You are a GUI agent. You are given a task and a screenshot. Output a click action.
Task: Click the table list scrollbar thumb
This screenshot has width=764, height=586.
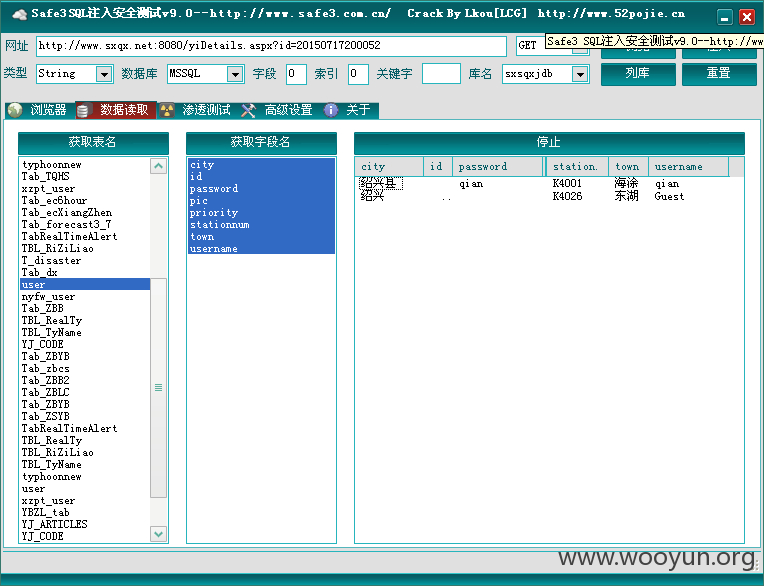click(x=158, y=388)
